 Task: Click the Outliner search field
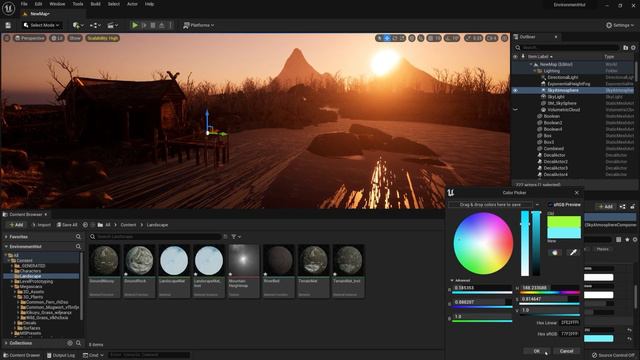pos(567,47)
